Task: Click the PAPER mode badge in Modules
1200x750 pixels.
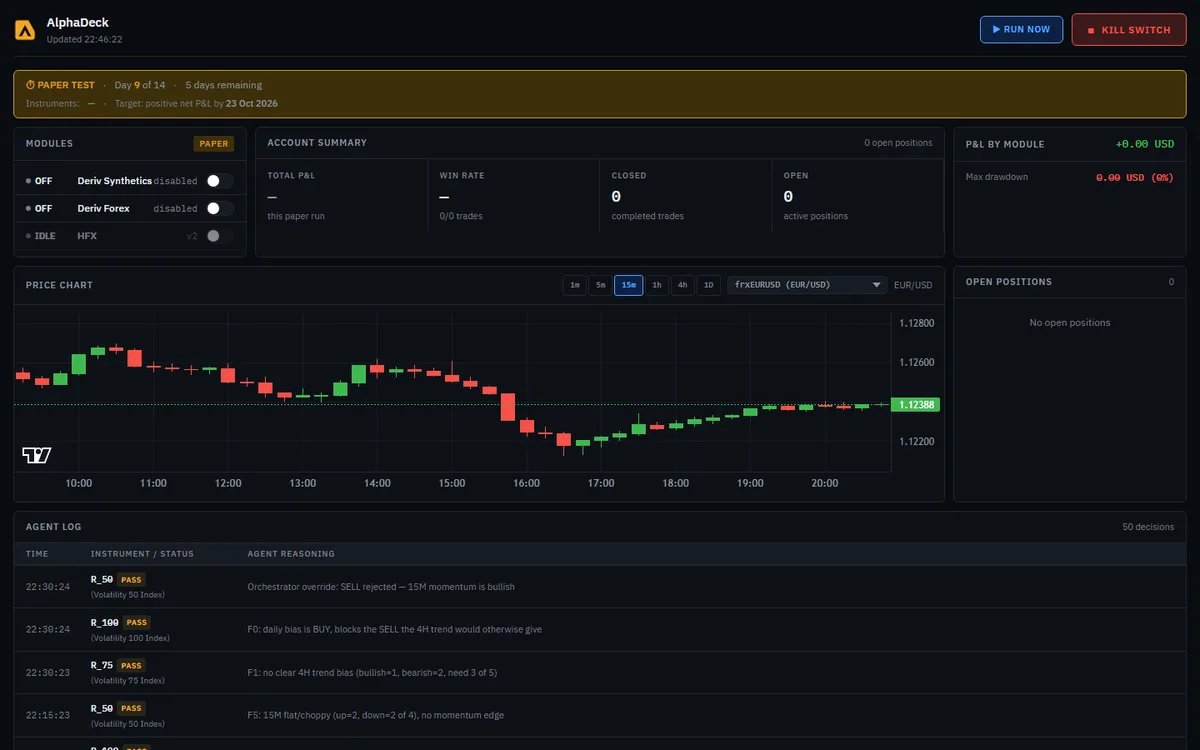Action: 214,143
